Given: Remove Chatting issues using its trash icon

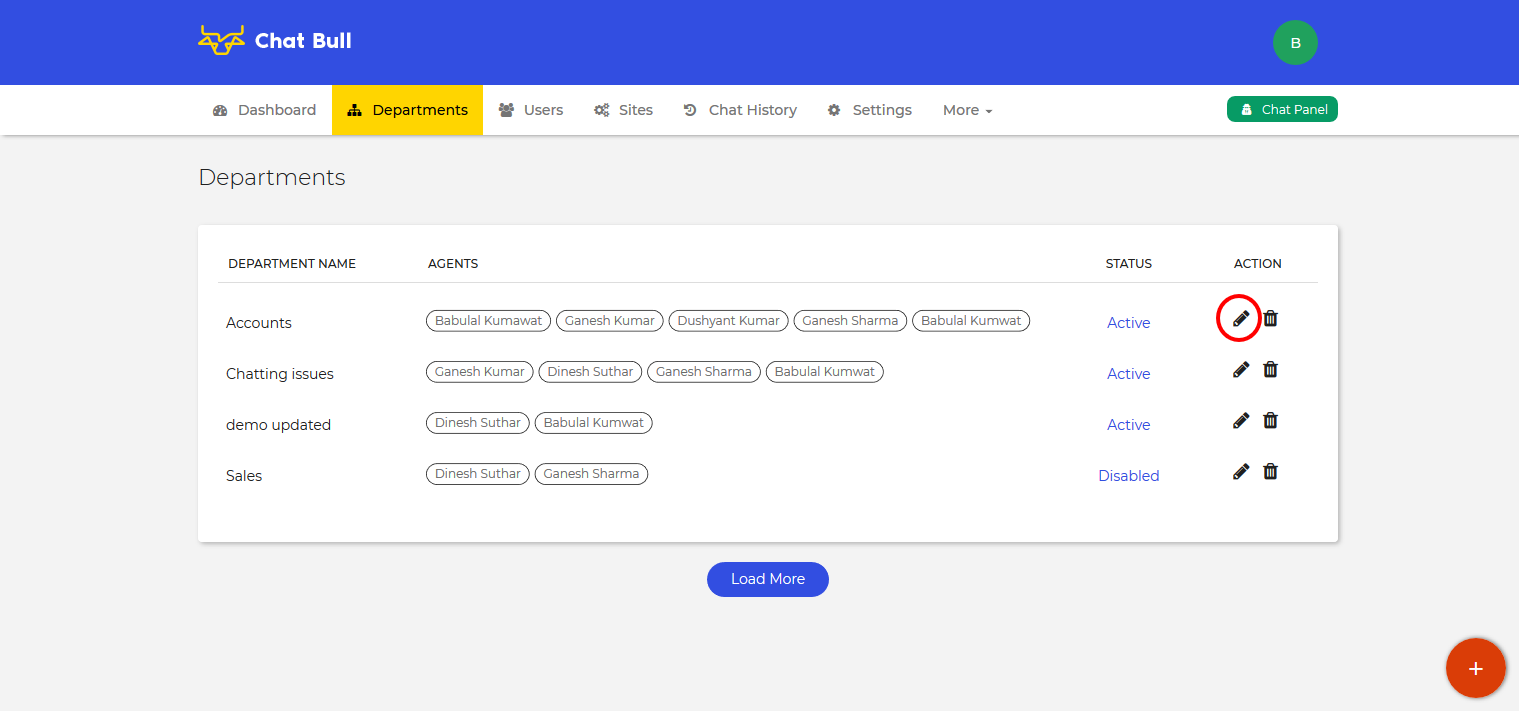Looking at the screenshot, I should pyautogui.click(x=1270, y=369).
